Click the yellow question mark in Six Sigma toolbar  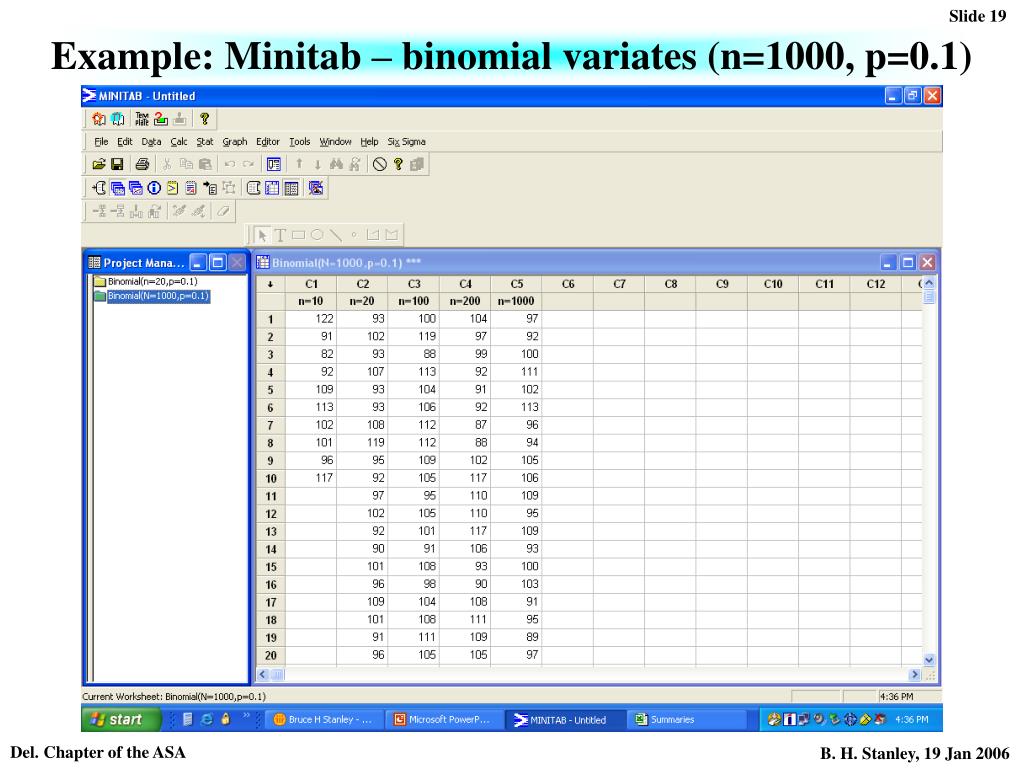click(x=204, y=119)
